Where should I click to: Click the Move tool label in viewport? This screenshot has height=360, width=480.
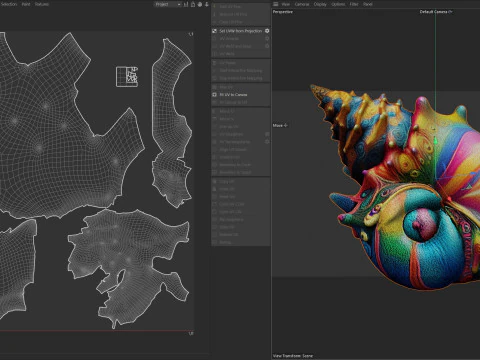click(280, 125)
